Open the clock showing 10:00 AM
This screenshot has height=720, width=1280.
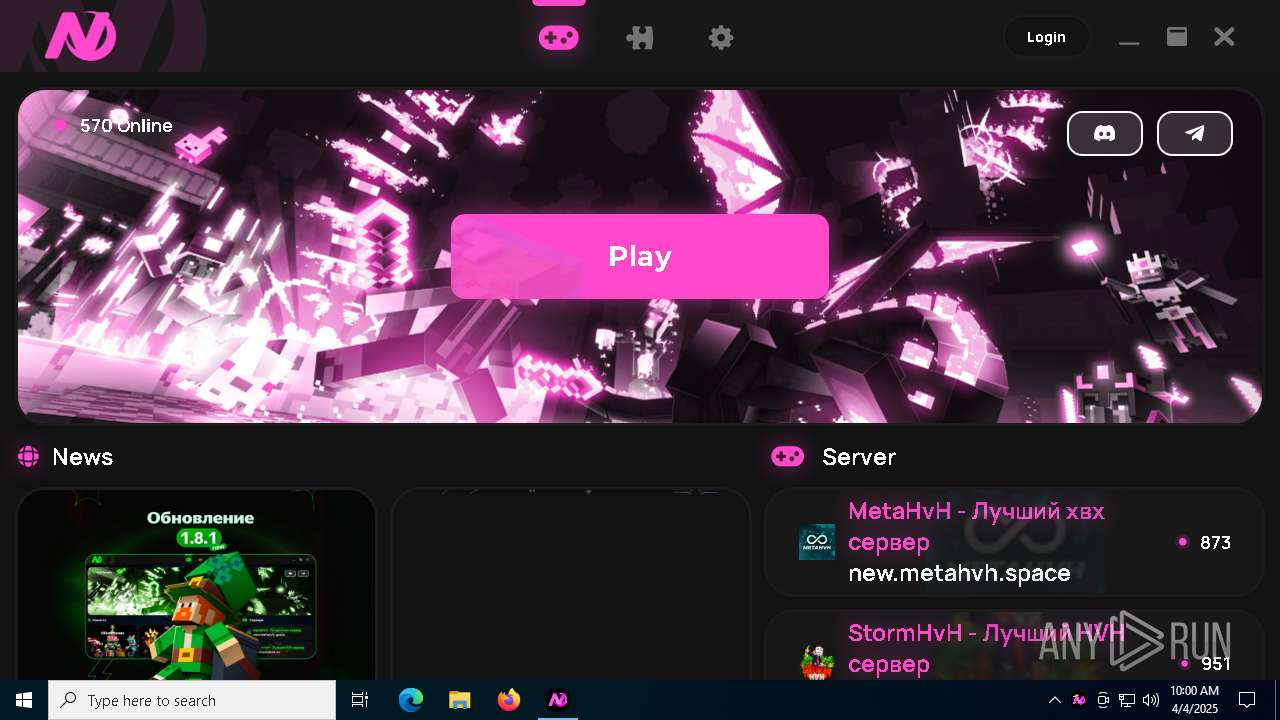point(1194,700)
